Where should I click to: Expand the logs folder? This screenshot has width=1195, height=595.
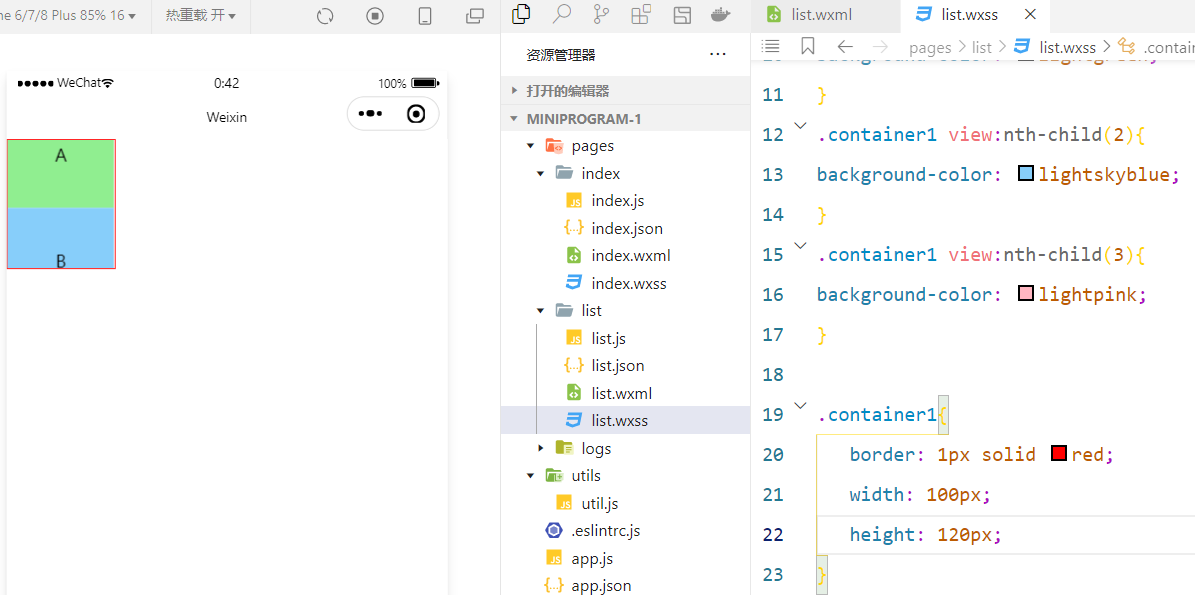pos(541,448)
